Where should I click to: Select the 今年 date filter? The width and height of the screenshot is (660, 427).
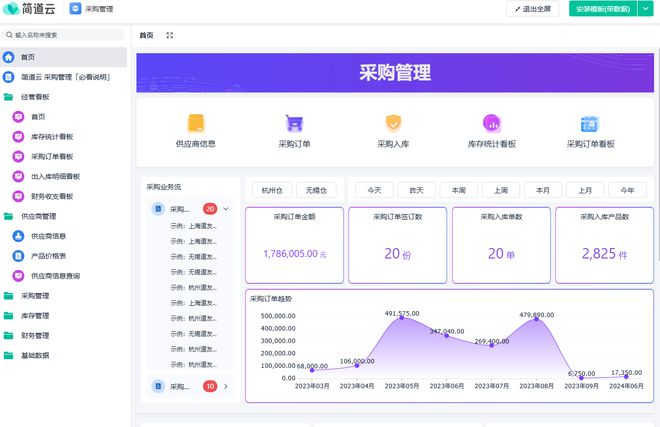[x=627, y=190]
